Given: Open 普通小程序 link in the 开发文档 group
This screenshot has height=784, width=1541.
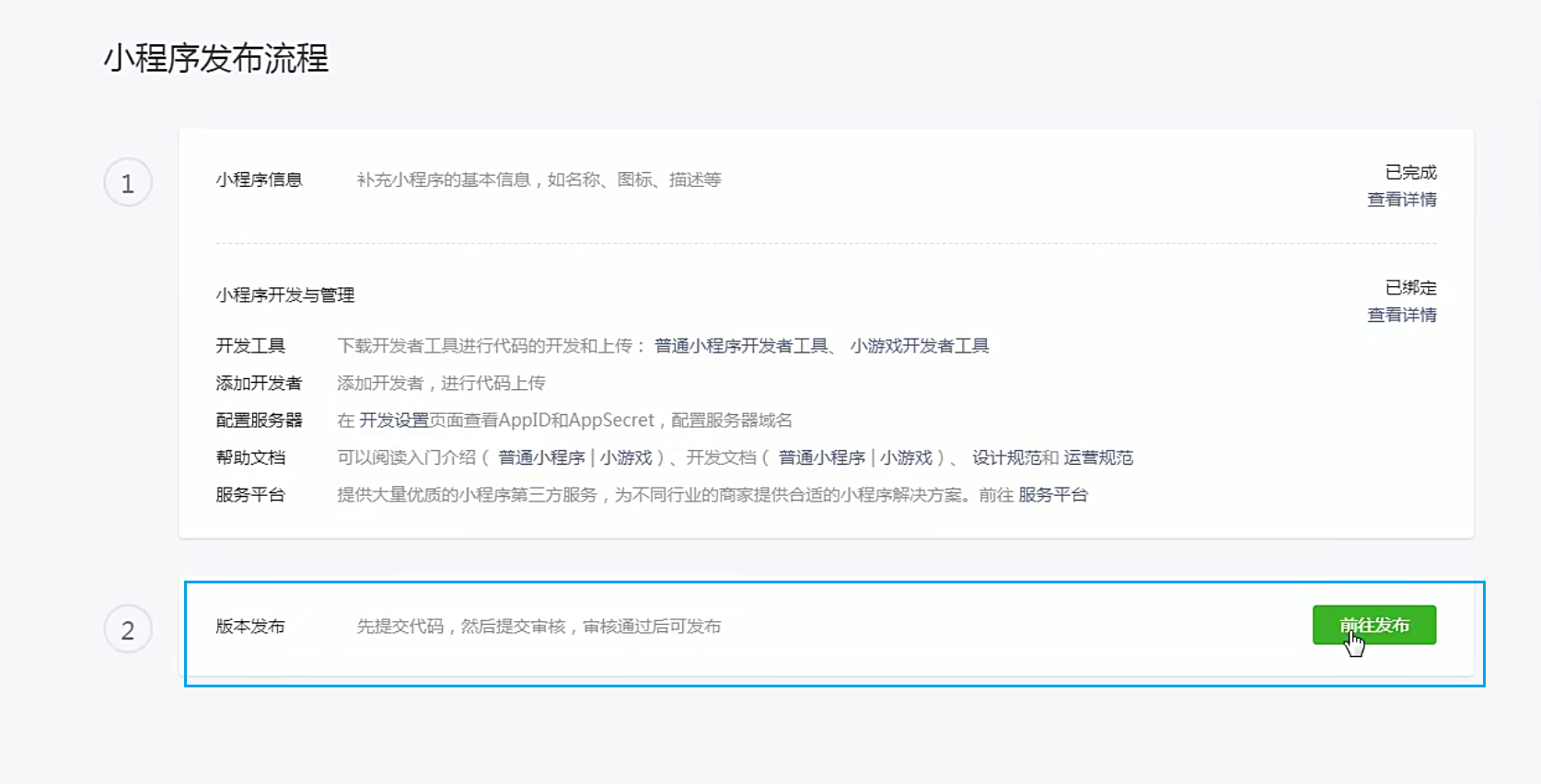Looking at the screenshot, I should [x=821, y=458].
